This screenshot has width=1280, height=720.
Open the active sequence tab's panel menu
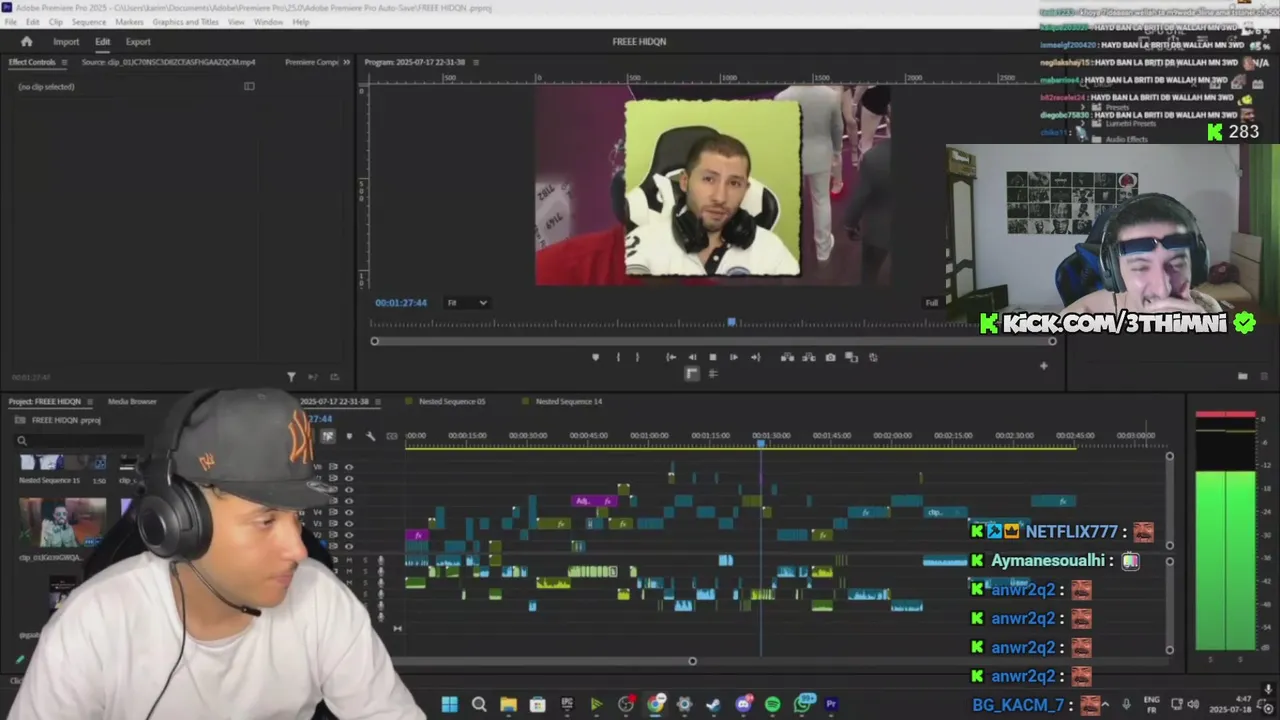coord(376,402)
